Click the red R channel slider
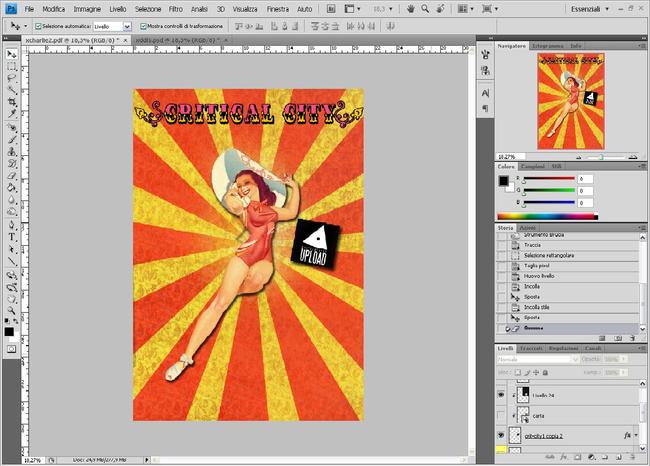The width and height of the screenshot is (650, 466). [x=549, y=179]
